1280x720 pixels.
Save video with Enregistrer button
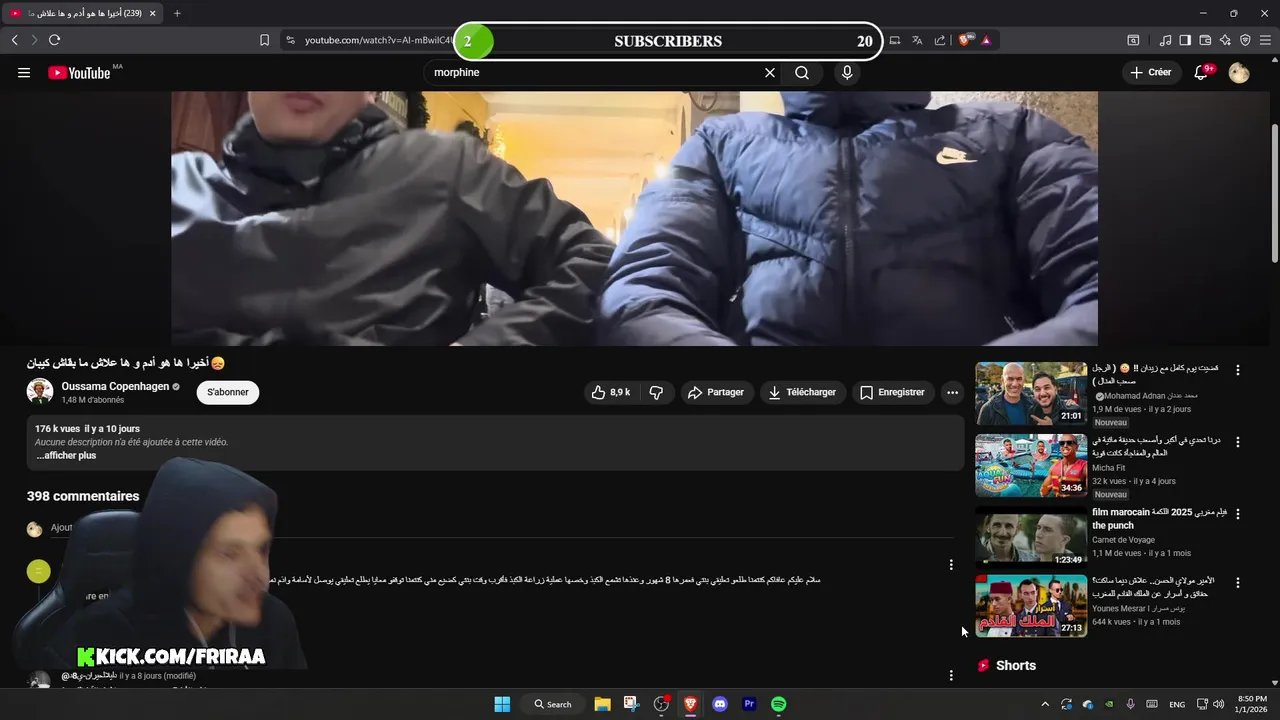(893, 392)
